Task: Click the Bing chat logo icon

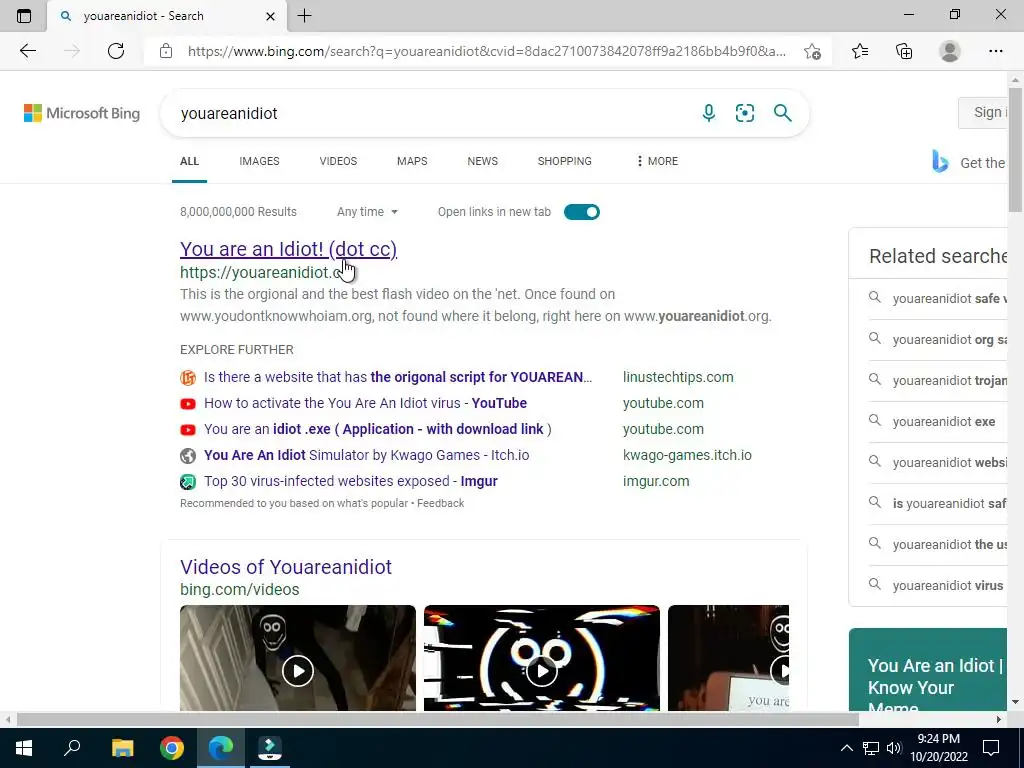Action: [940, 161]
